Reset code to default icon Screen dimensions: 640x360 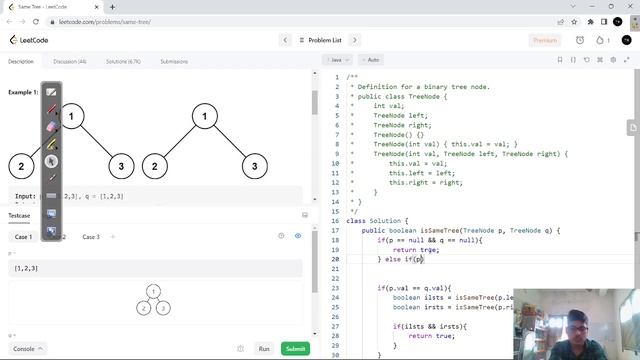(x=587, y=60)
